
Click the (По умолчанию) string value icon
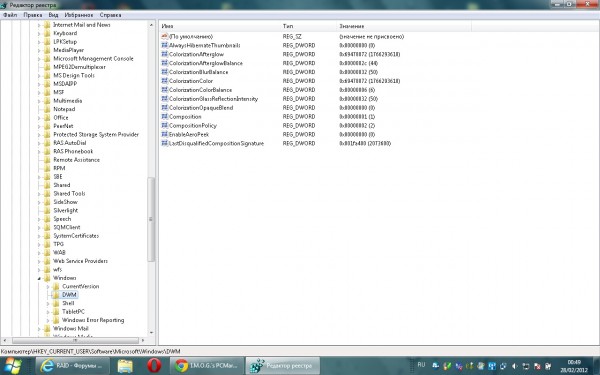coord(165,36)
